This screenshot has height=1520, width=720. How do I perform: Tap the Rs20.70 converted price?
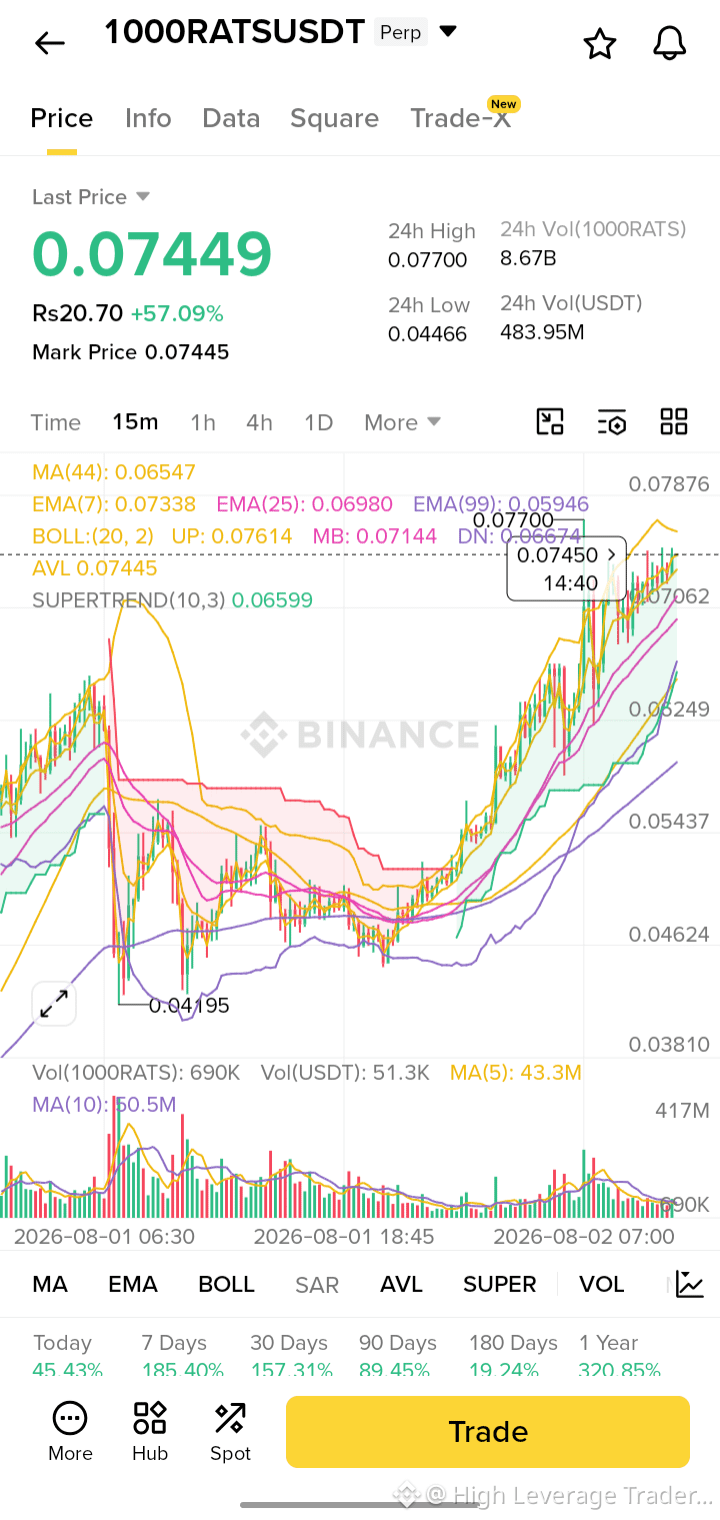coord(77,314)
